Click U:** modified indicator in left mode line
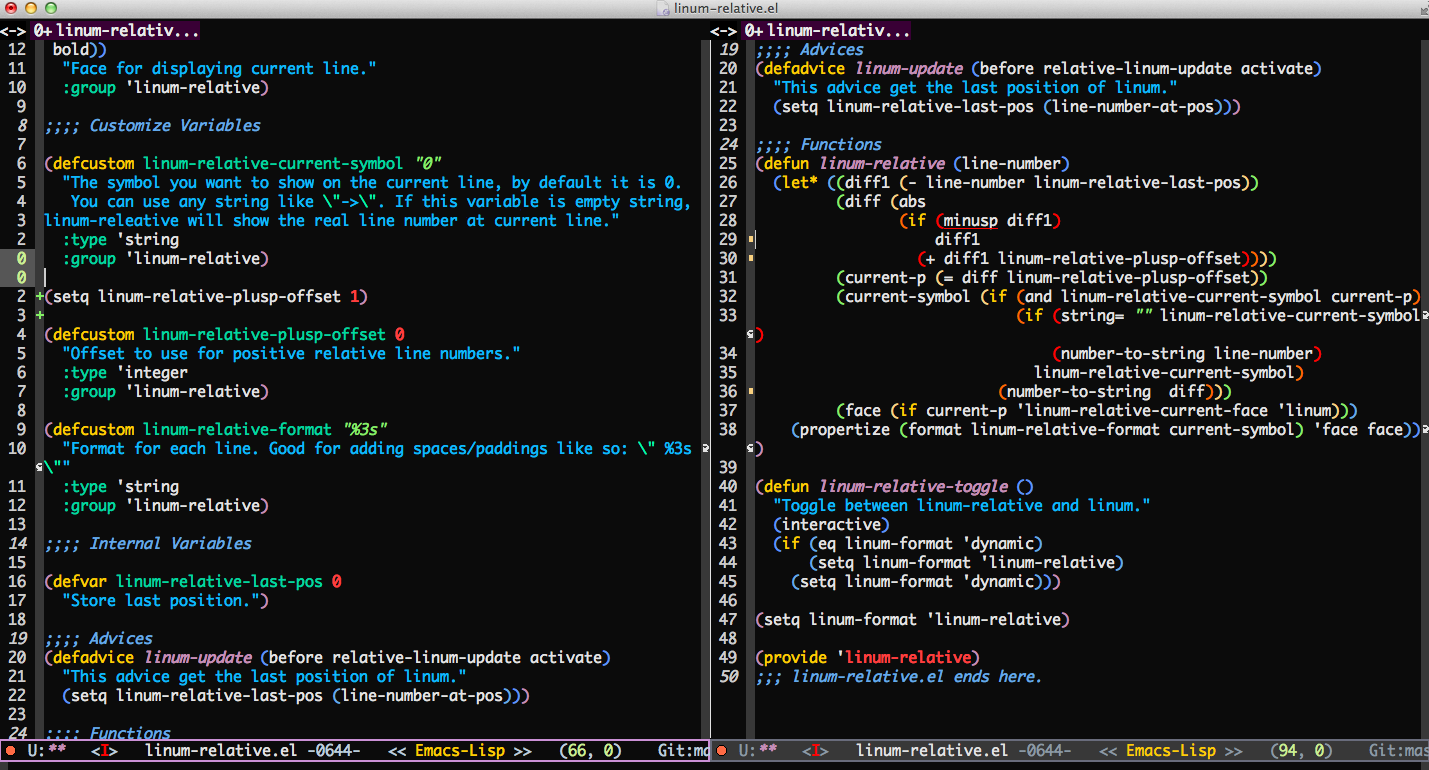The width and height of the screenshot is (1429, 770). click(46, 750)
